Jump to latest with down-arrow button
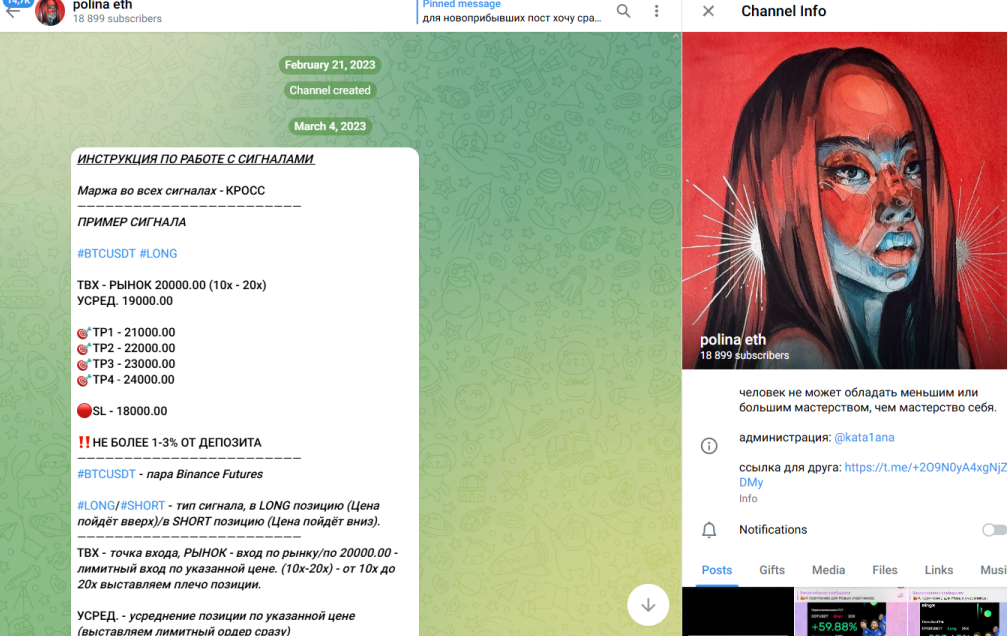The height and width of the screenshot is (636, 1007). tap(648, 605)
